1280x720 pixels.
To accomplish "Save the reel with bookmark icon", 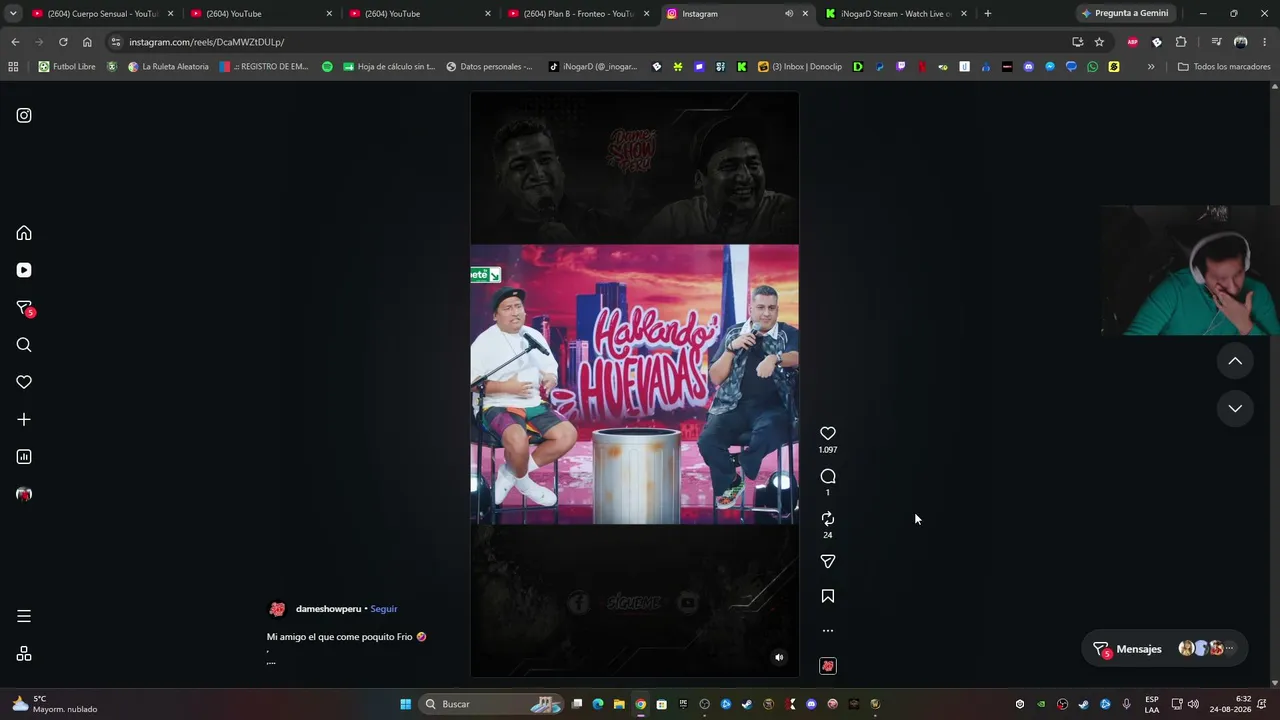I will pyautogui.click(x=828, y=596).
